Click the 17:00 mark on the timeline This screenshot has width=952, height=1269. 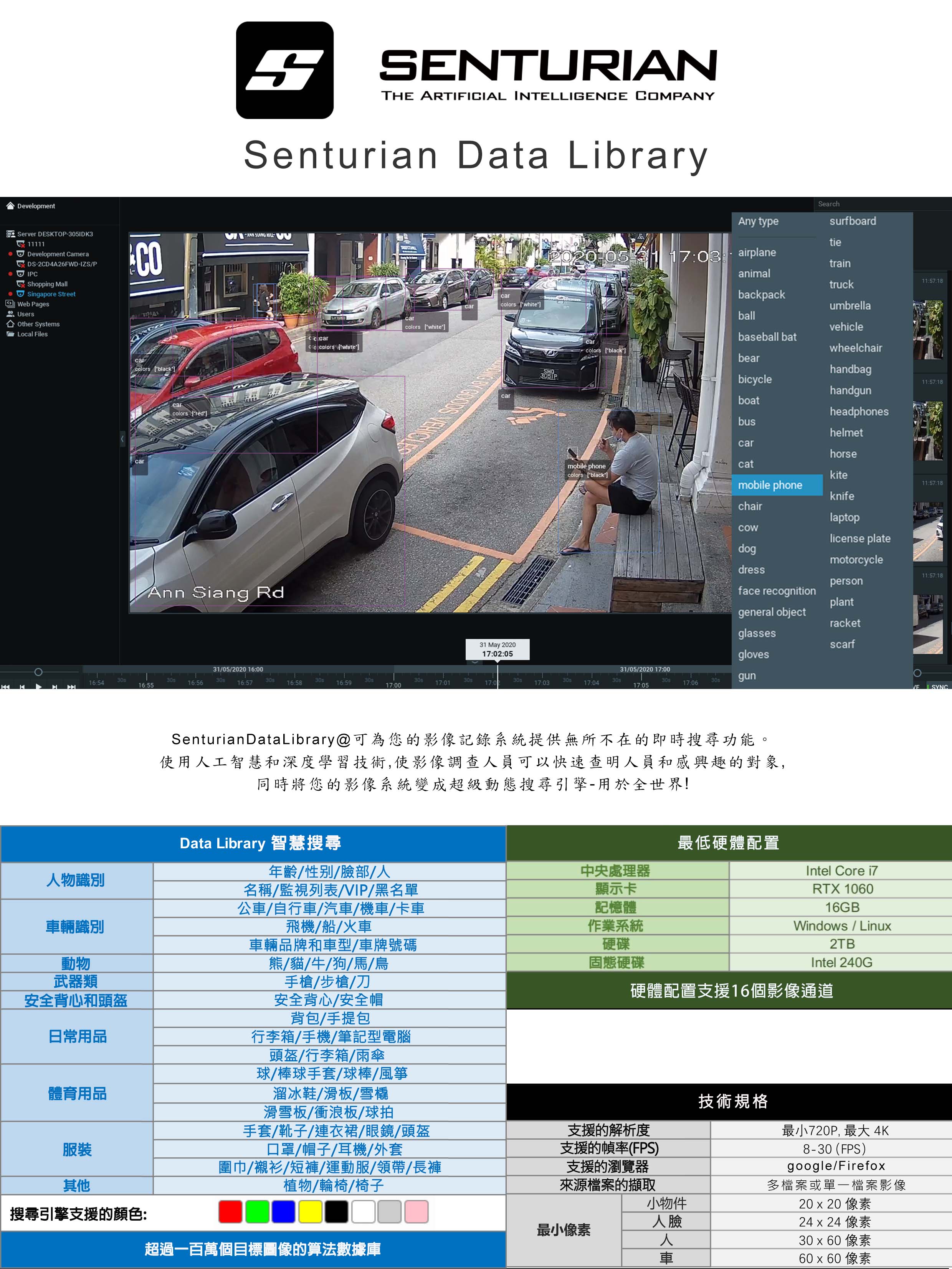393,685
